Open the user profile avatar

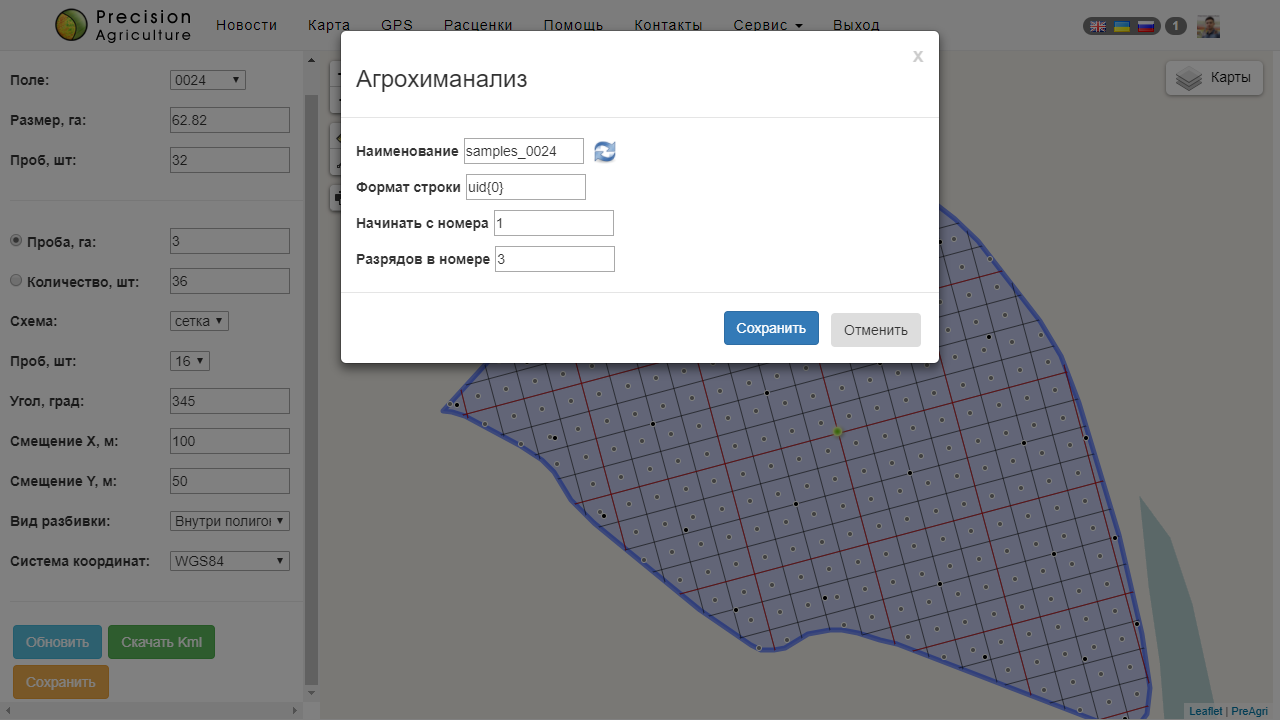click(1208, 26)
